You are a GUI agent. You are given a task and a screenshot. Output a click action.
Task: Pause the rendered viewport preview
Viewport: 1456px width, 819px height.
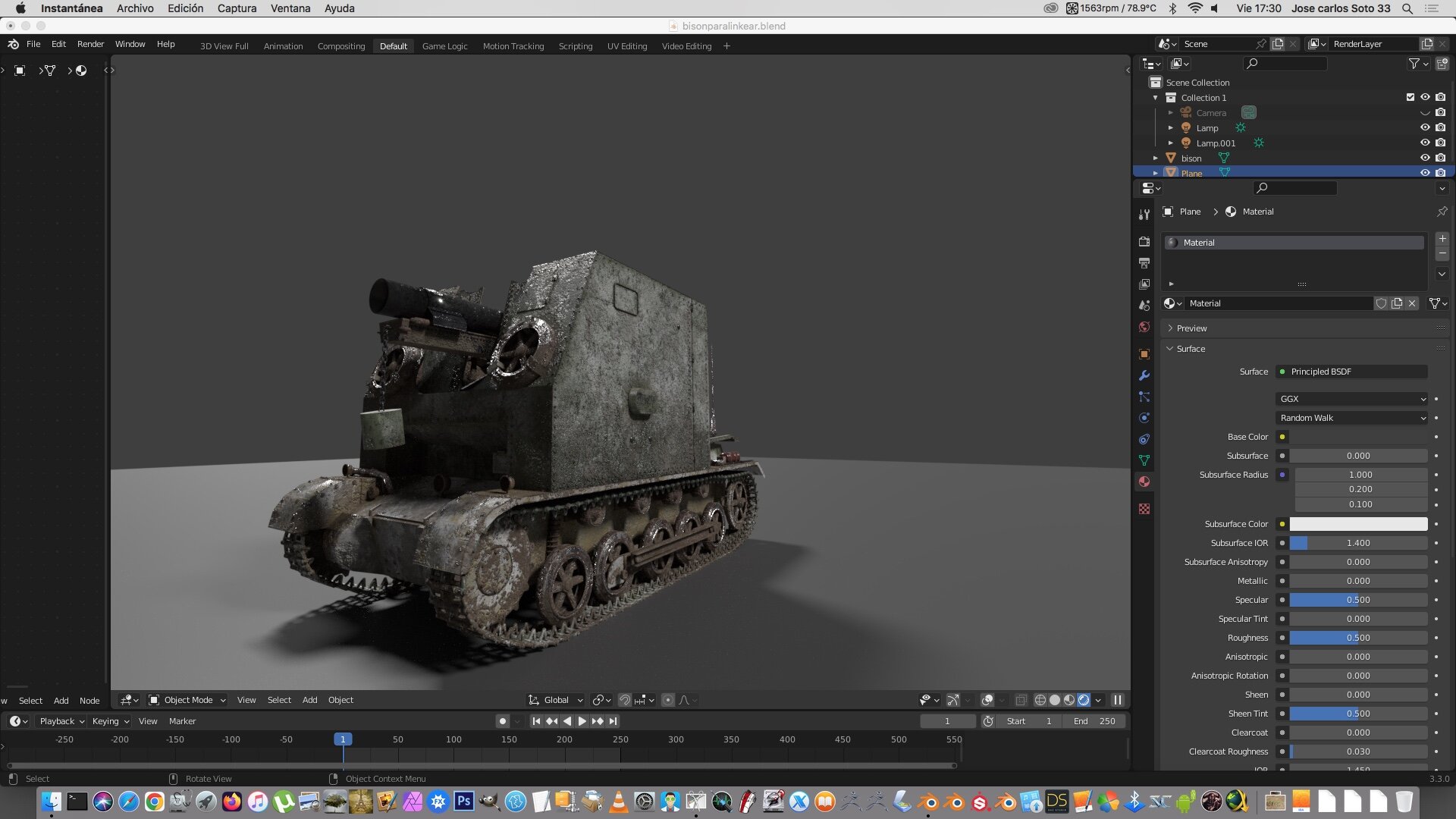click(1117, 700)
